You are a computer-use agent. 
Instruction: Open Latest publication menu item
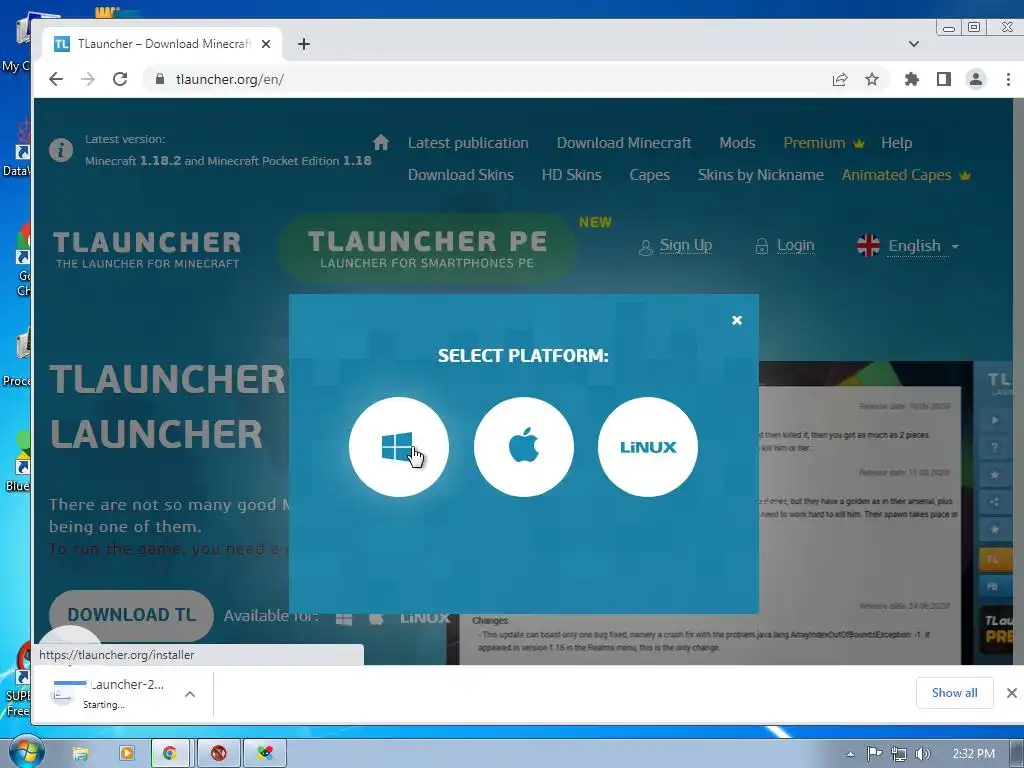click(468, 143)
